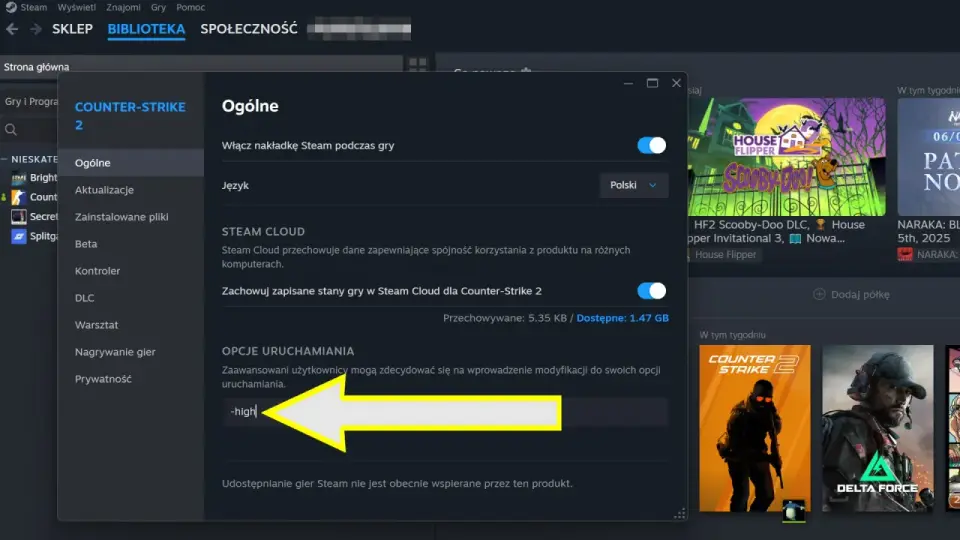Open the Gry i Programy filter dropdown
The image size is (960, 540).
[x=31, y=102]
